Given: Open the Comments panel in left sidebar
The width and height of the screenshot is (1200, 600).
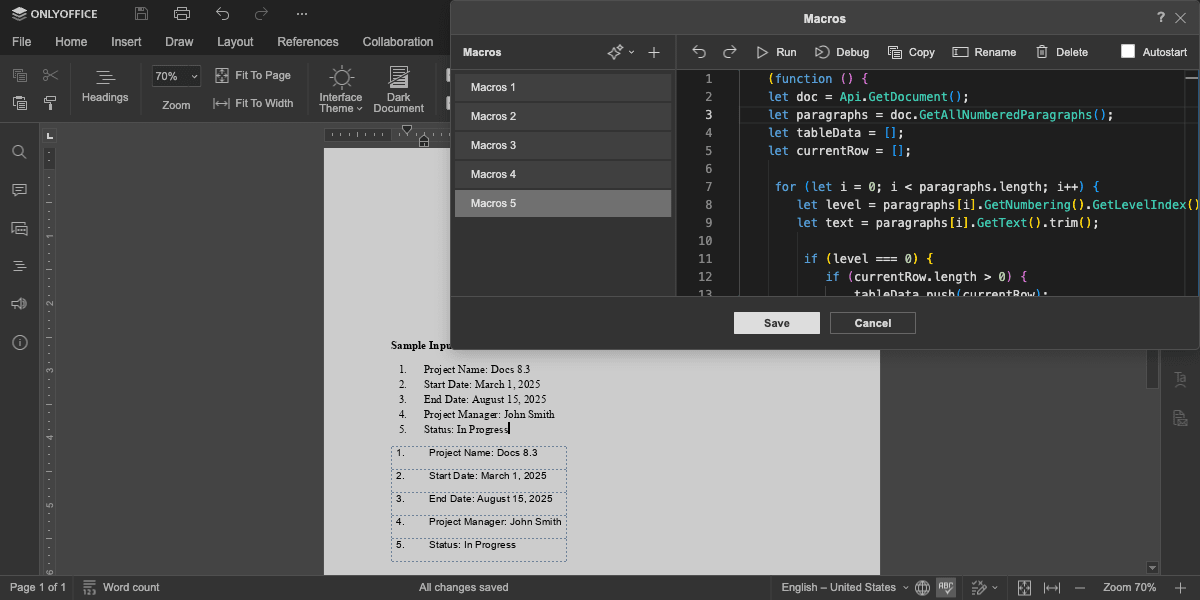Looking at the screenshot, I should (19, 190).
